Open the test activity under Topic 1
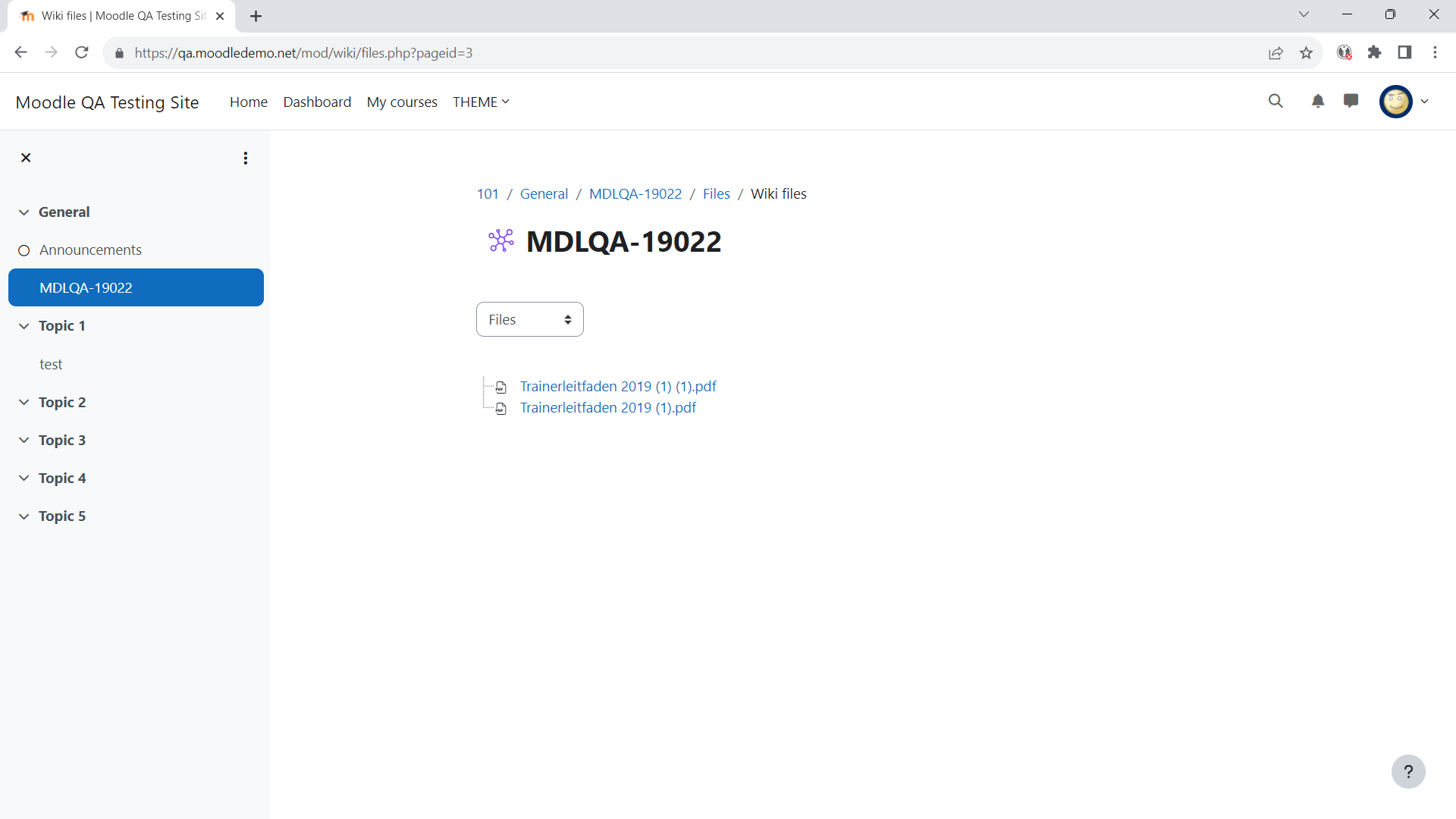The image size is (1456, 819). [x=51, y=364]
